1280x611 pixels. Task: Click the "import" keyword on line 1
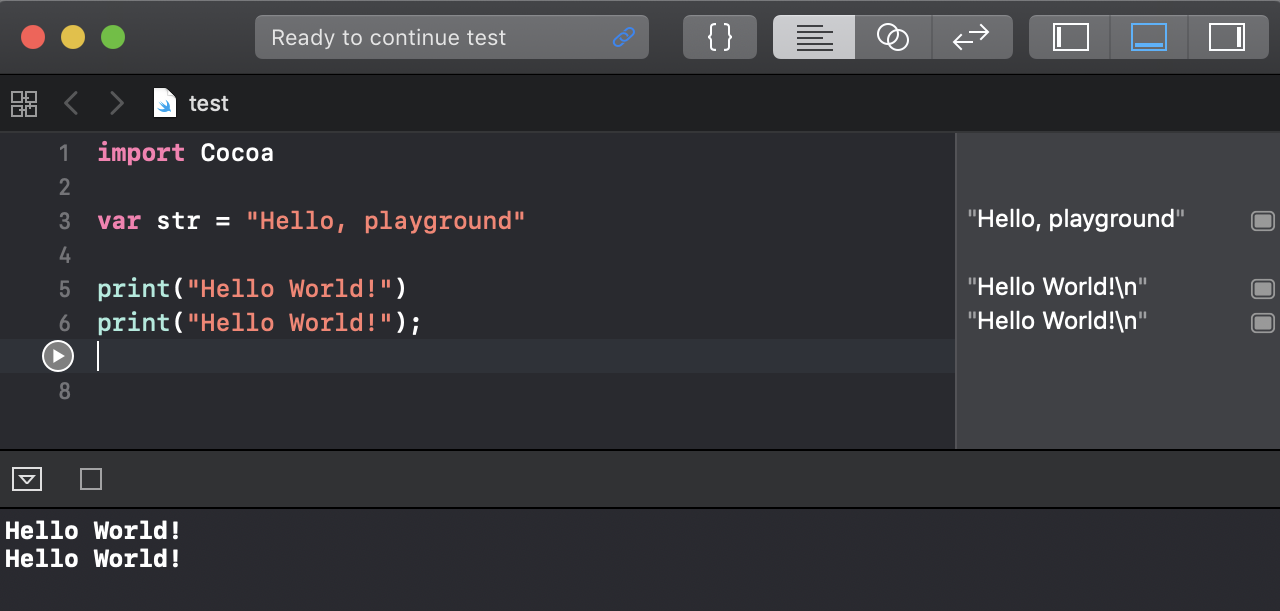[x=141, y=153]
